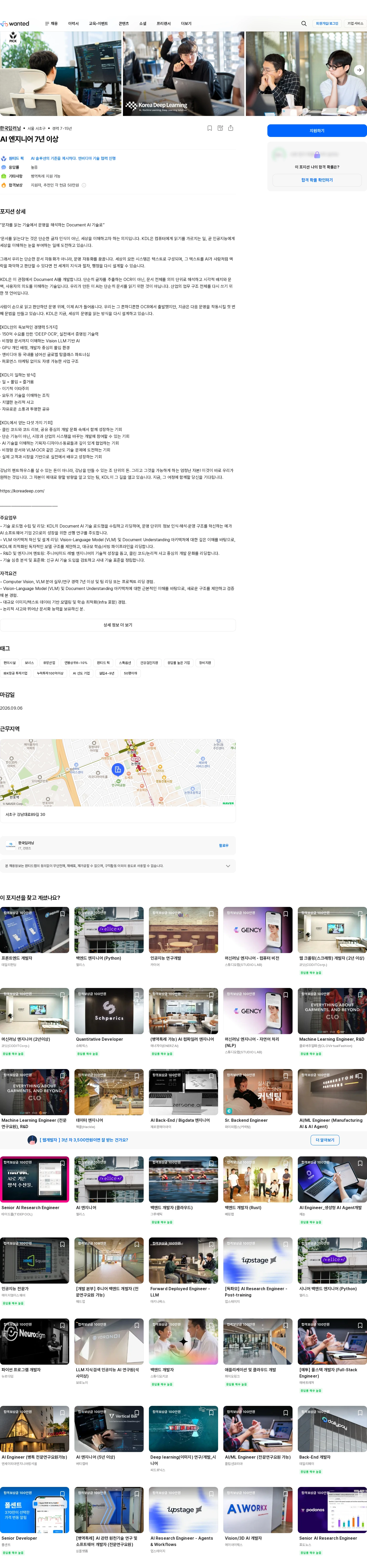
Task: Click the wanted logo in header
Action: click(x=15, y=24)
